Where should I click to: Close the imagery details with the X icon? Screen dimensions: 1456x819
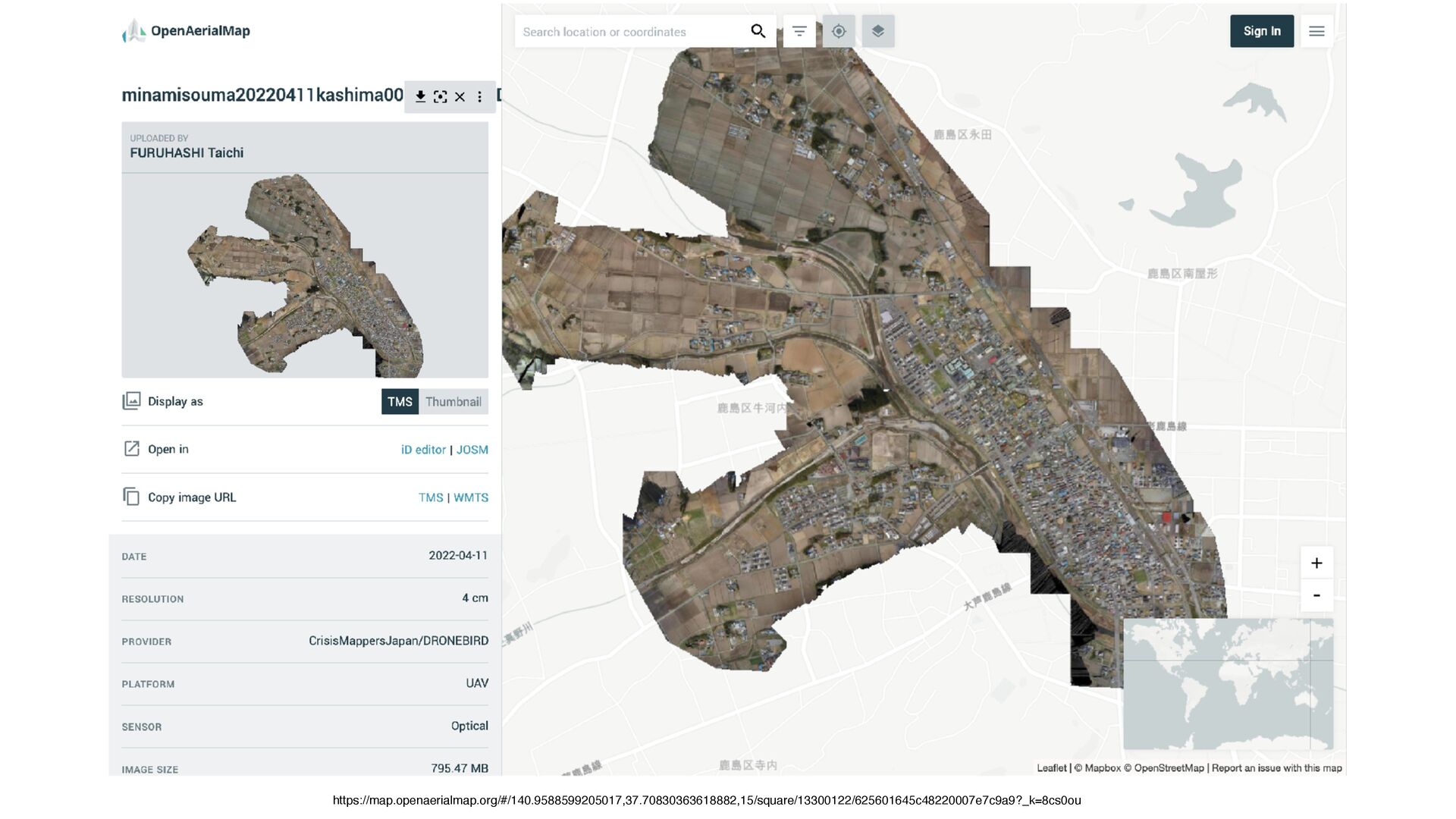460,96
